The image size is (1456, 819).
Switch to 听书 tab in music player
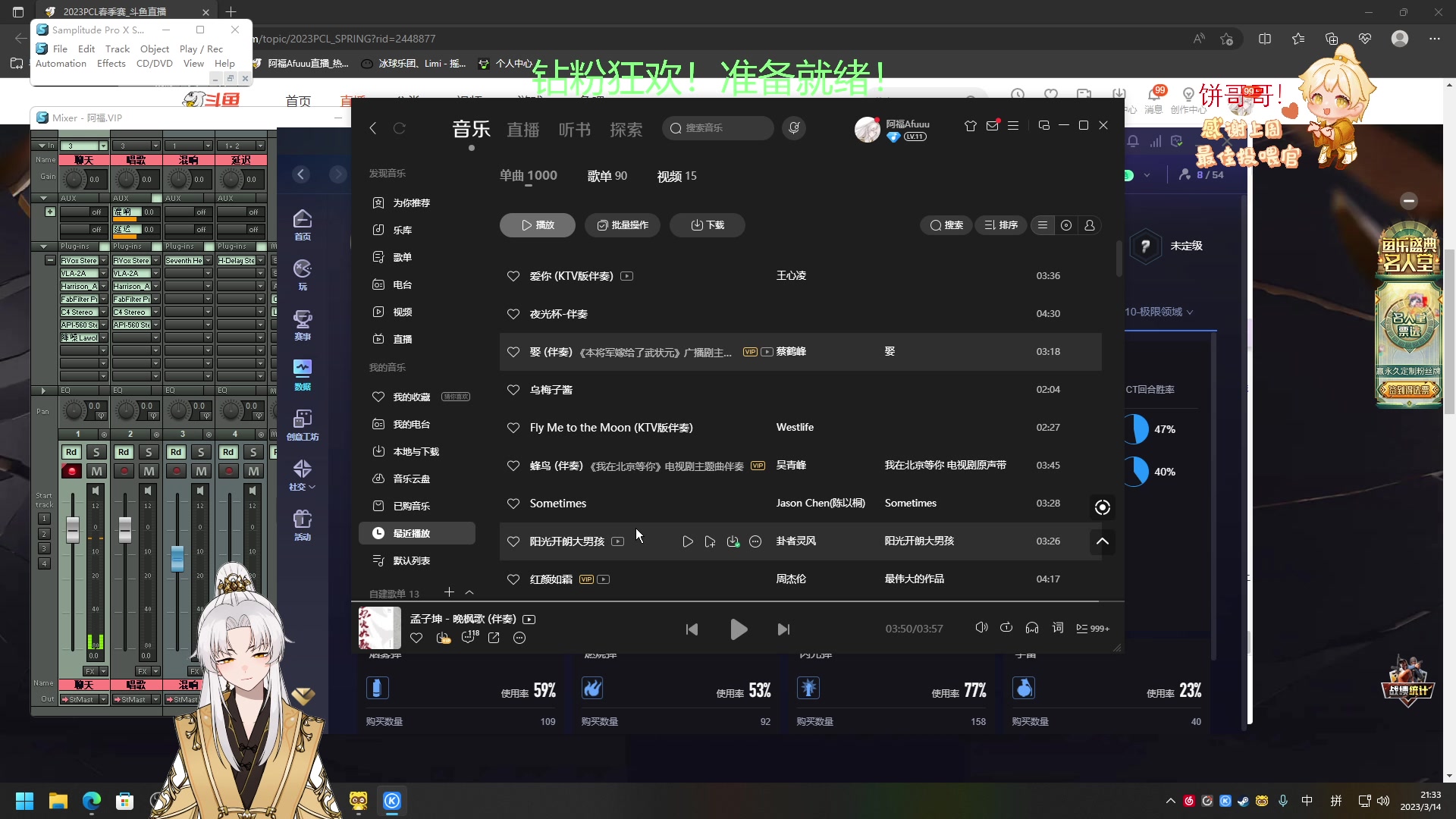[574, 130]
